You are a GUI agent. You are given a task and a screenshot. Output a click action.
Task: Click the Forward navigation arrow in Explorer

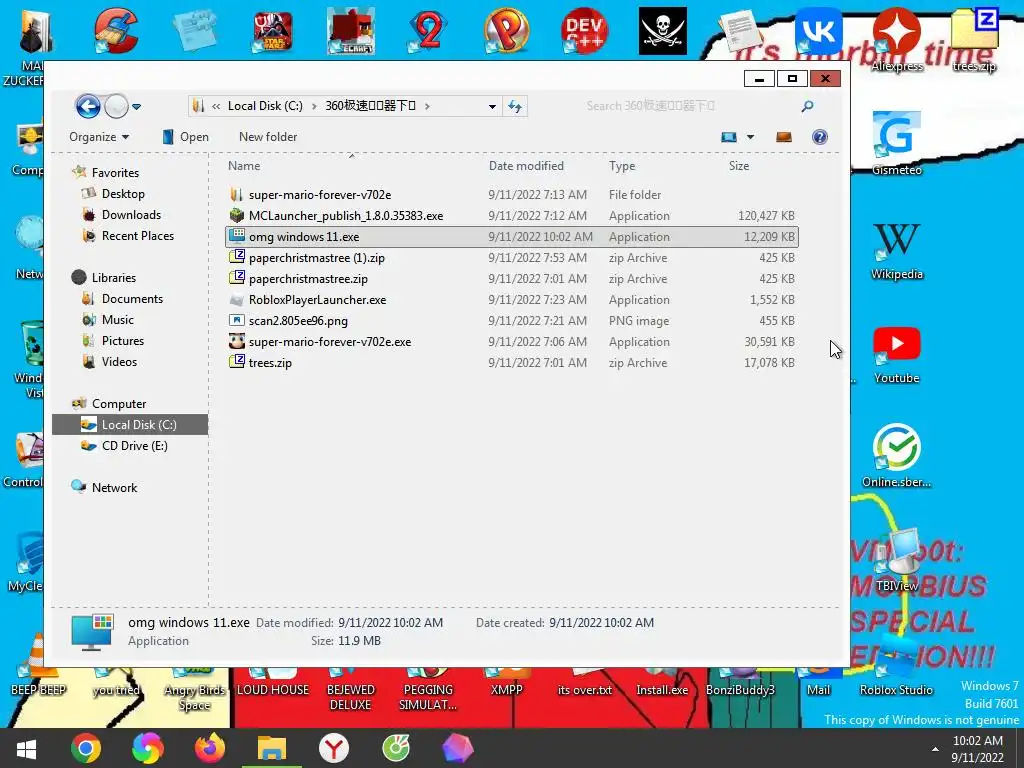click(x=117, y=106)
